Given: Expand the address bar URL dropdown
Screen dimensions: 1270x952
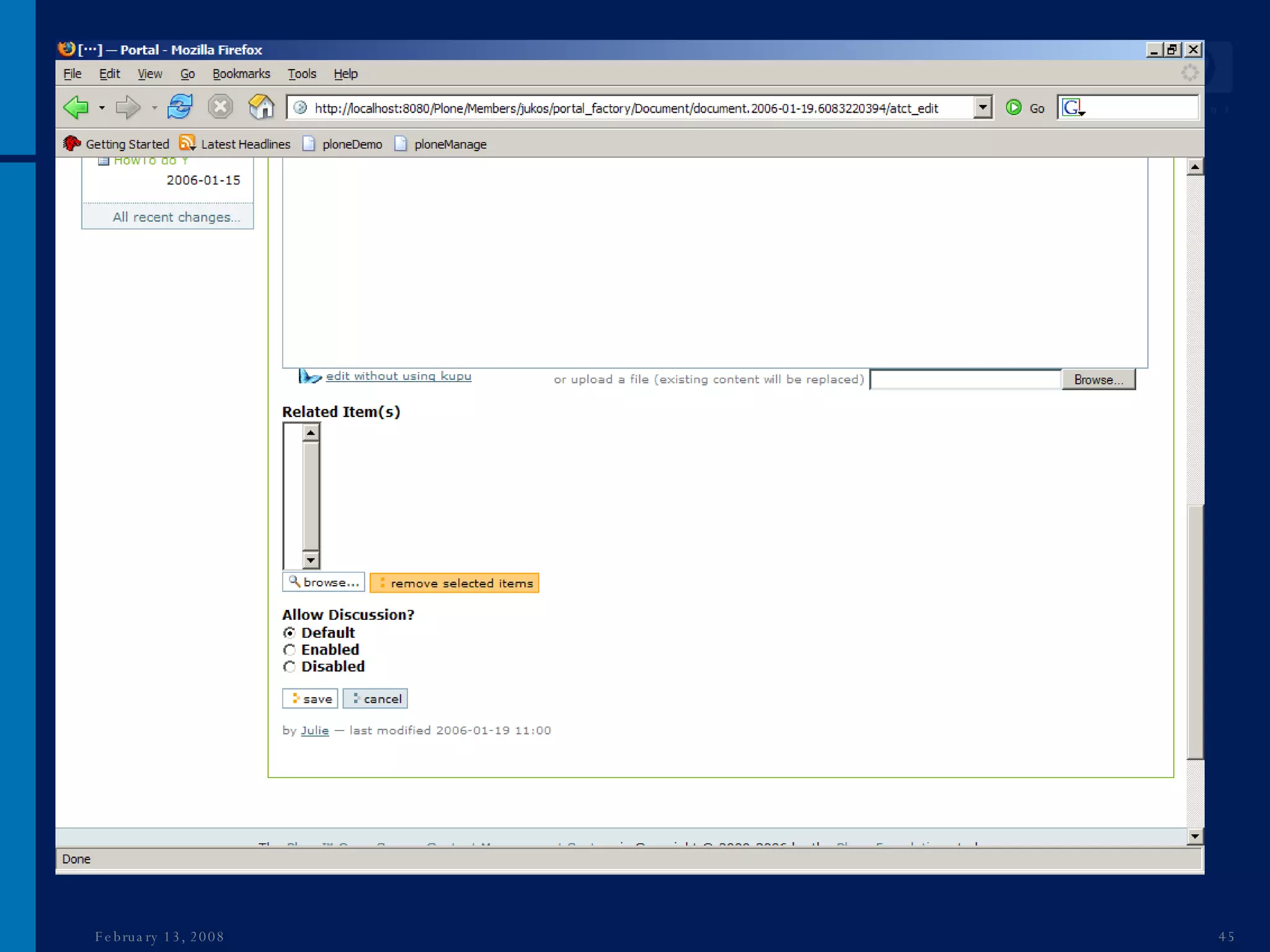Looking at the screenshot, I should (982, 107).
